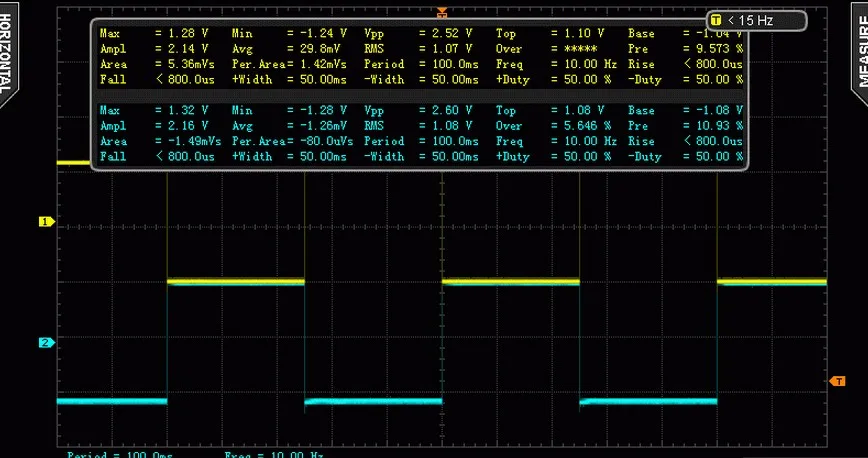Screen dimensions: 868x458
Task: Click channel 1 RMS value 1.07 V
Action: [453, 49]
